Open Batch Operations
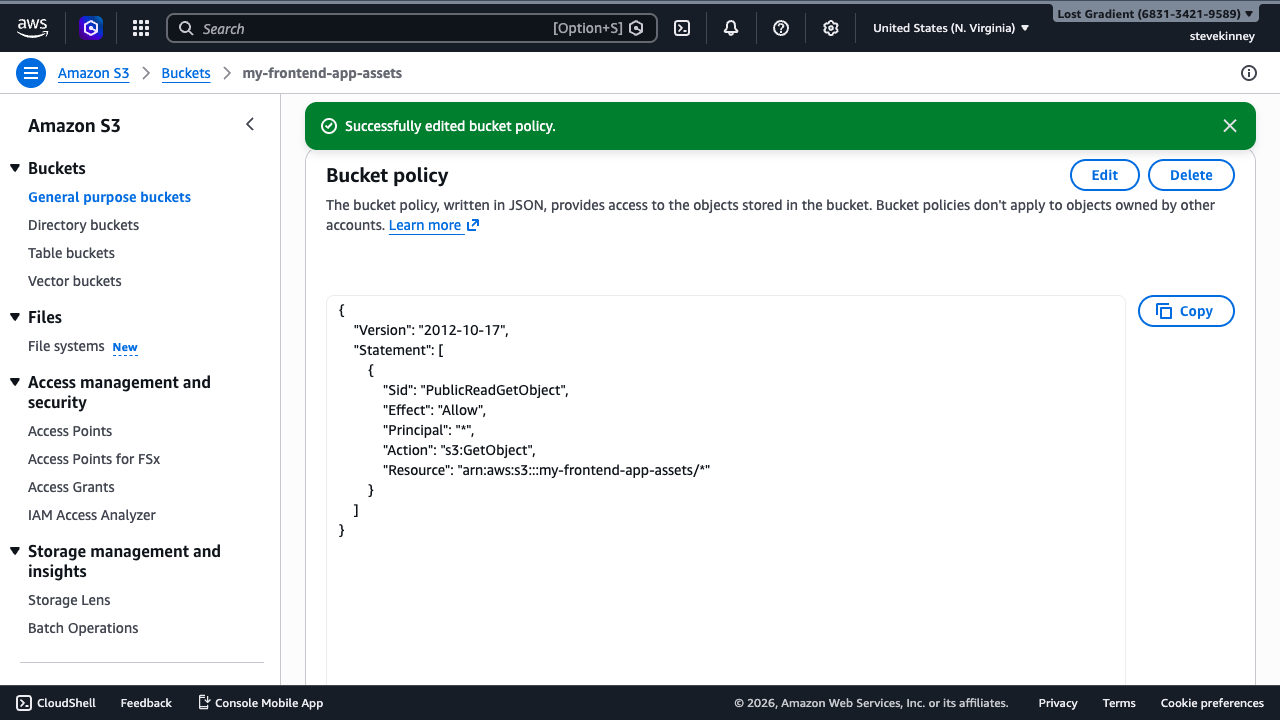Image resolution: width=1280 pixels, height=720 pixels. pos(83,628)
